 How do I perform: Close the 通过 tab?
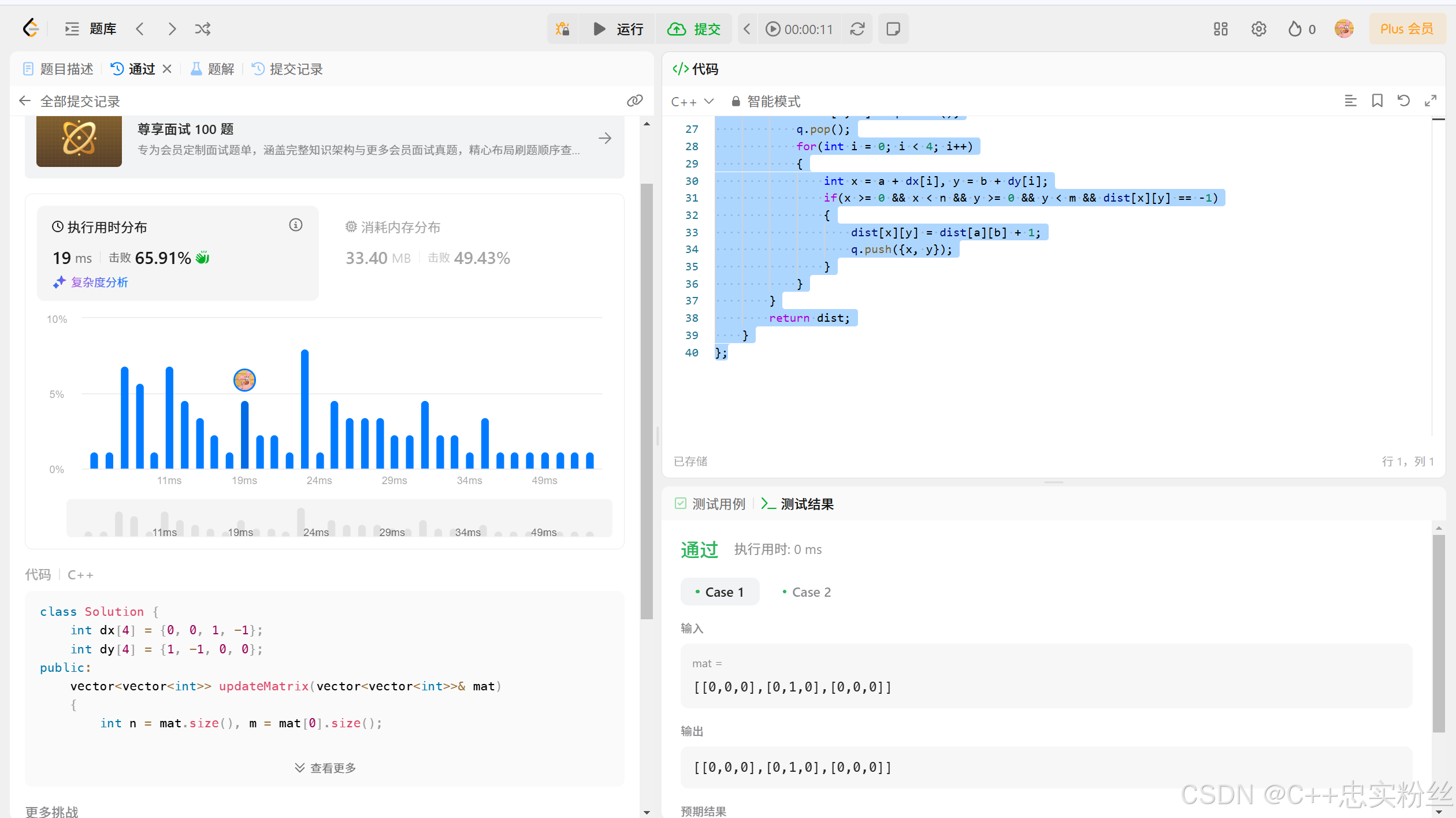point(167,69)
